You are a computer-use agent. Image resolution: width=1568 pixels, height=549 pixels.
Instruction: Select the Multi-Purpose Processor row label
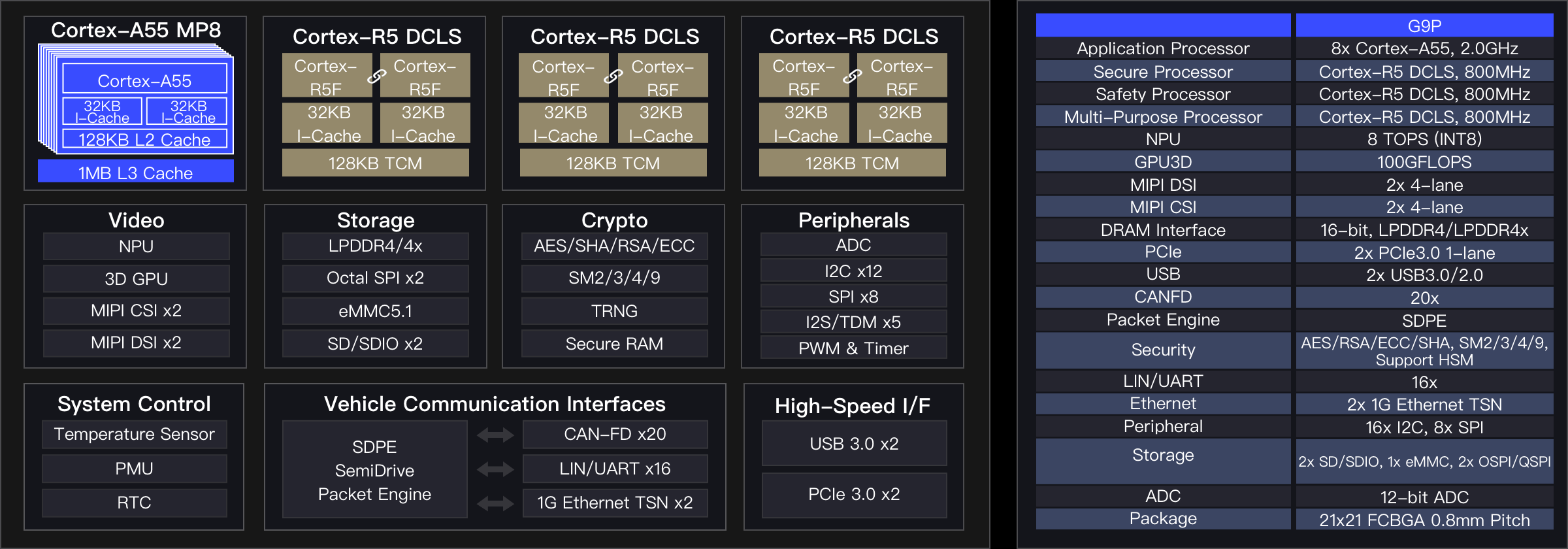(x=1163, y=117)
